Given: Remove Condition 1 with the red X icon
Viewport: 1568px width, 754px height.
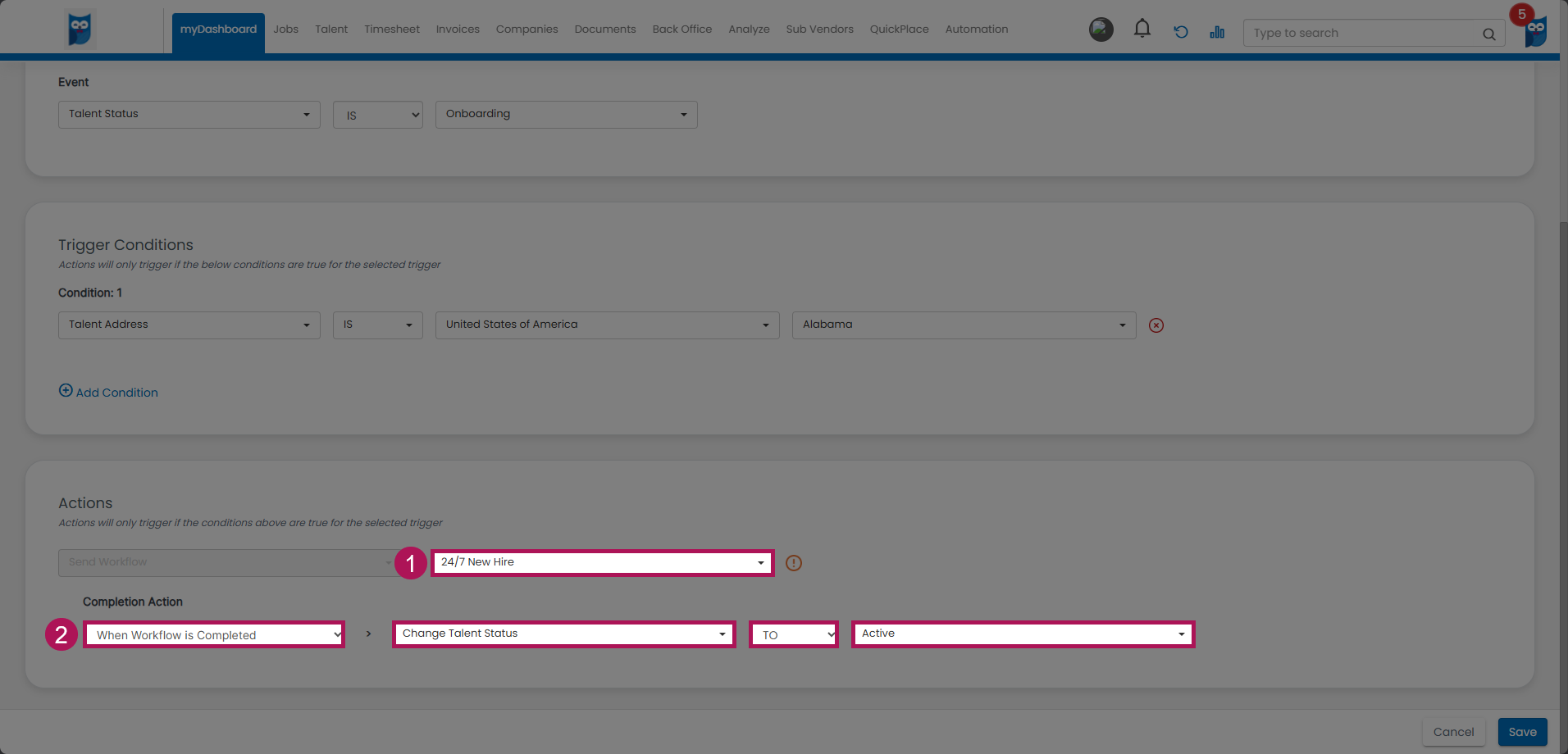Looking at the screenshot, I should [x=1156, y=325].
